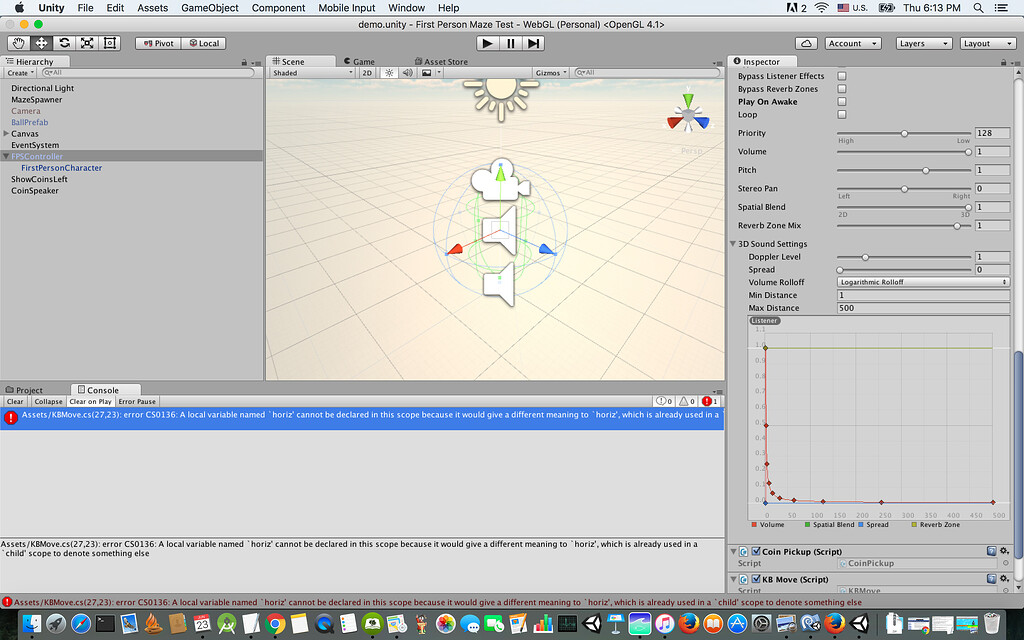The height and width of the screenshot is (640, 1024).
Task: Open the KB Move component gear menu
Action: tap(1004, 578)
